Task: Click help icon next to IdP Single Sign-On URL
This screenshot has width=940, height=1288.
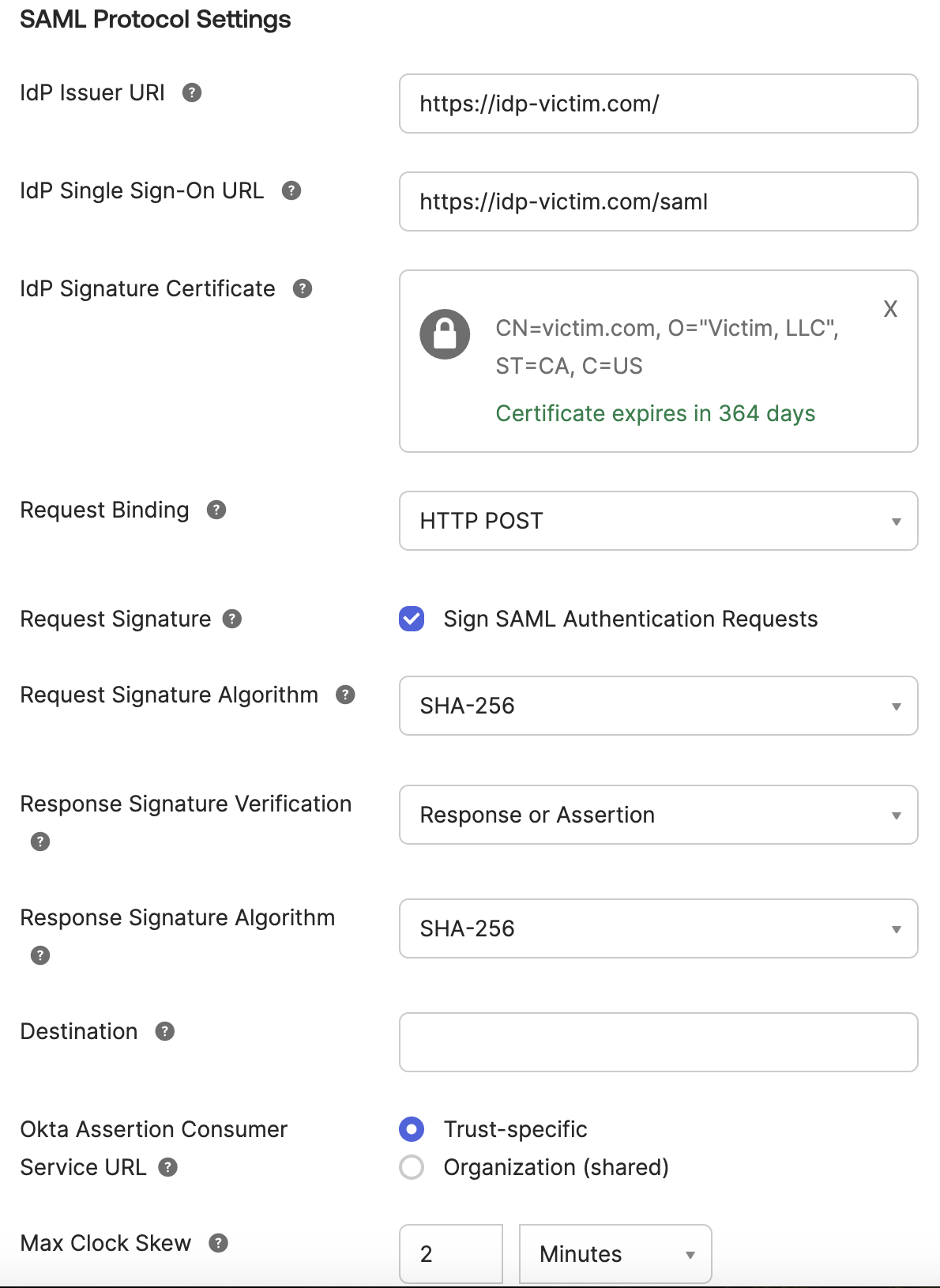Action: click(291, 190)
